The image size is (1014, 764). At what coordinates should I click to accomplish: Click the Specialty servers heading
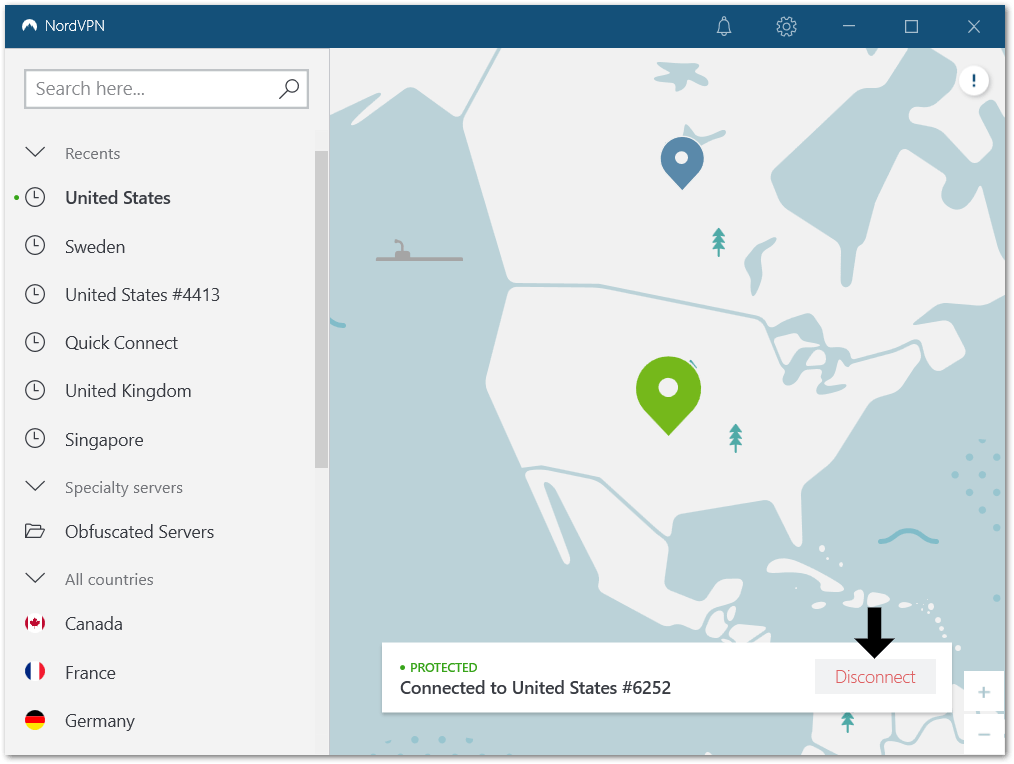(124, 487)
